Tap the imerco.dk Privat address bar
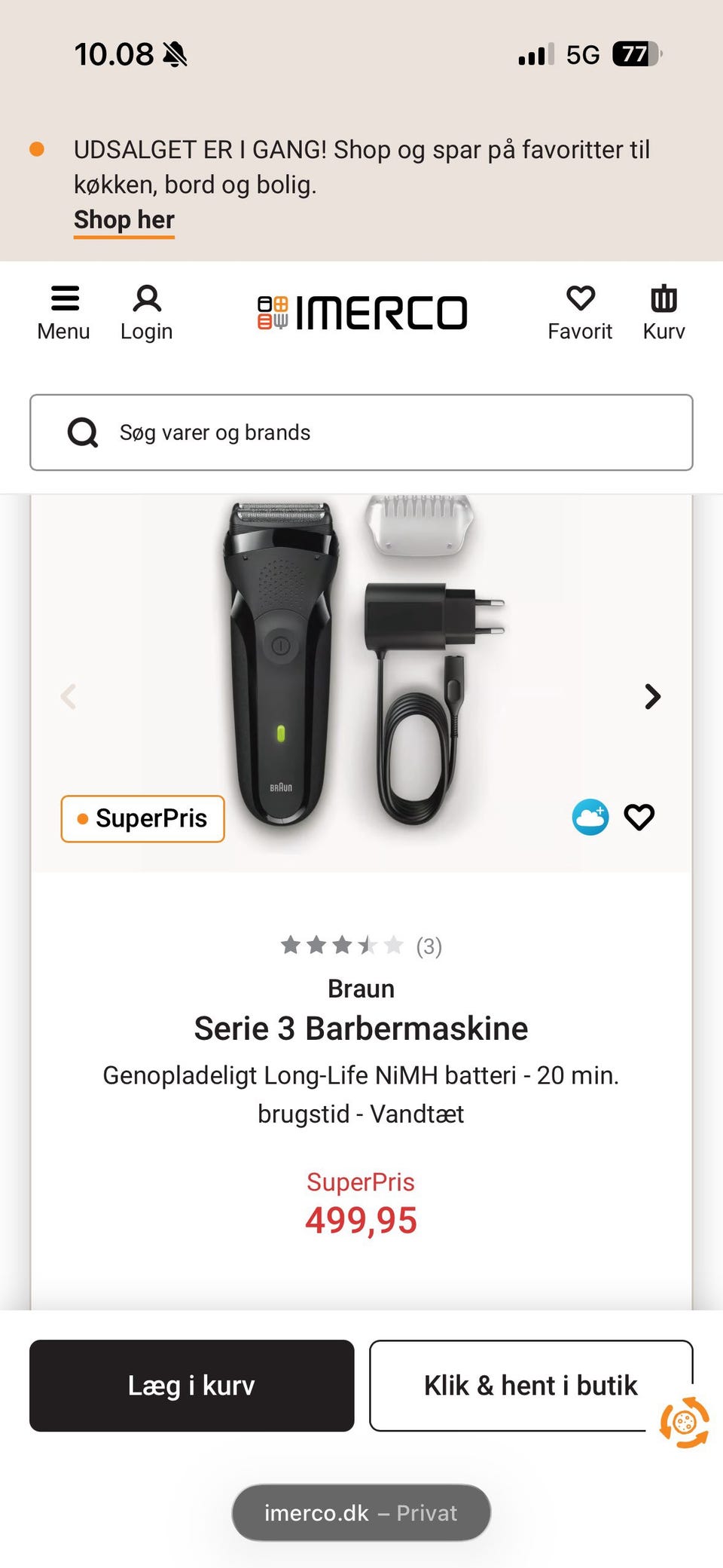 coord(361,1513)
